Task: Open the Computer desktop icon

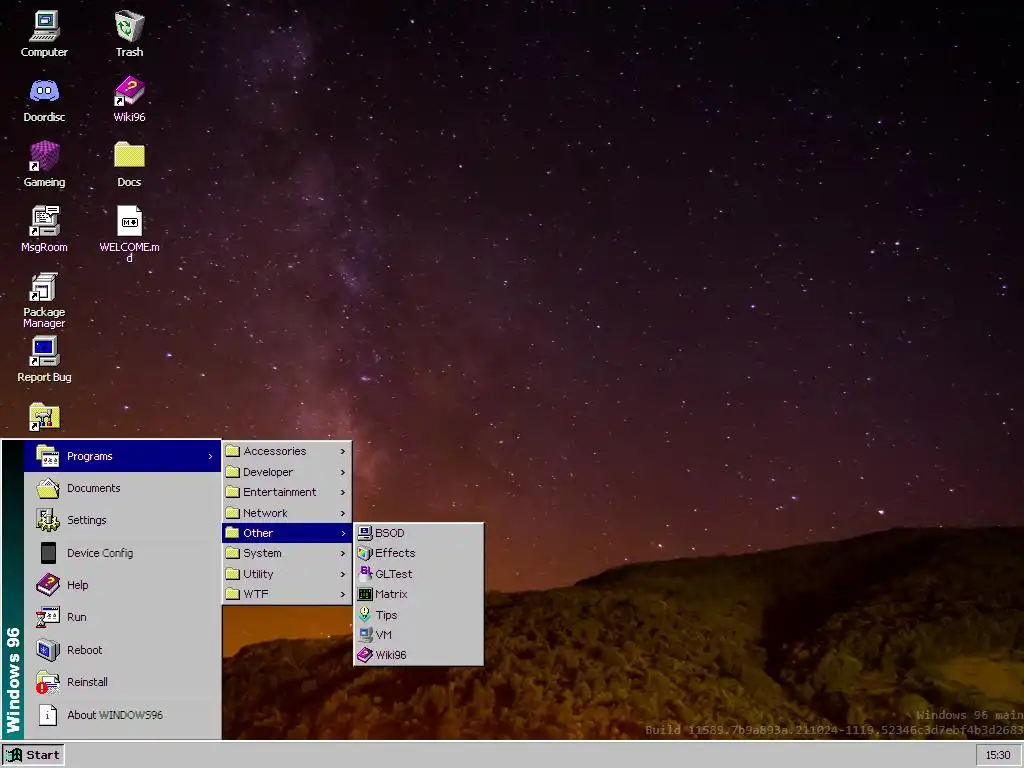Action: click(x=44, y=34)
